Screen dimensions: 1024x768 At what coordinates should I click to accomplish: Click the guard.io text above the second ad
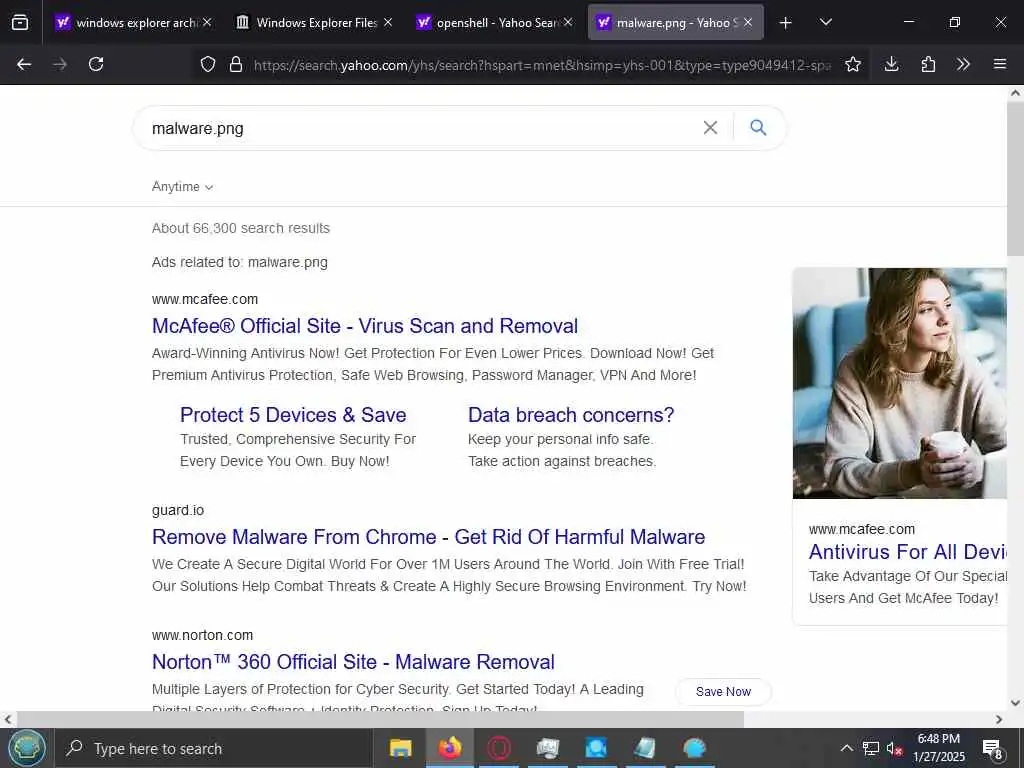point(178,510)
